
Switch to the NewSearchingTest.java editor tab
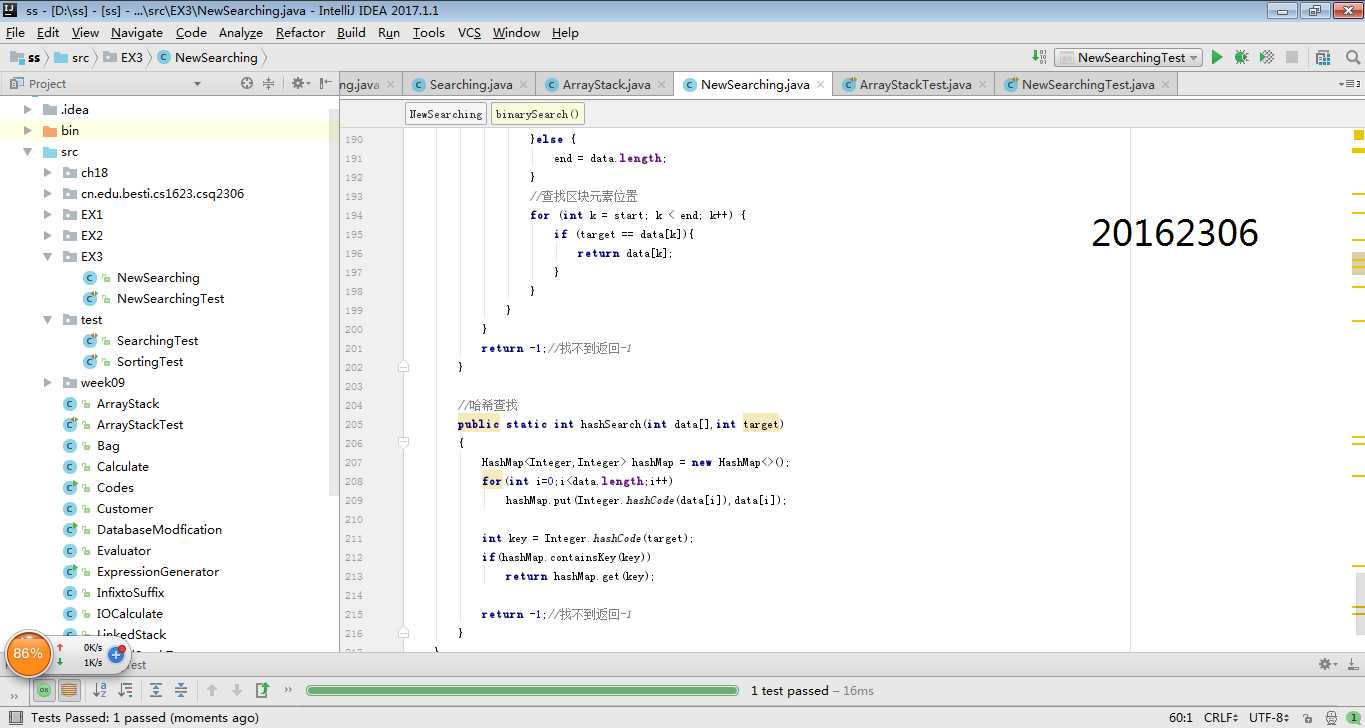[1088, 85]
